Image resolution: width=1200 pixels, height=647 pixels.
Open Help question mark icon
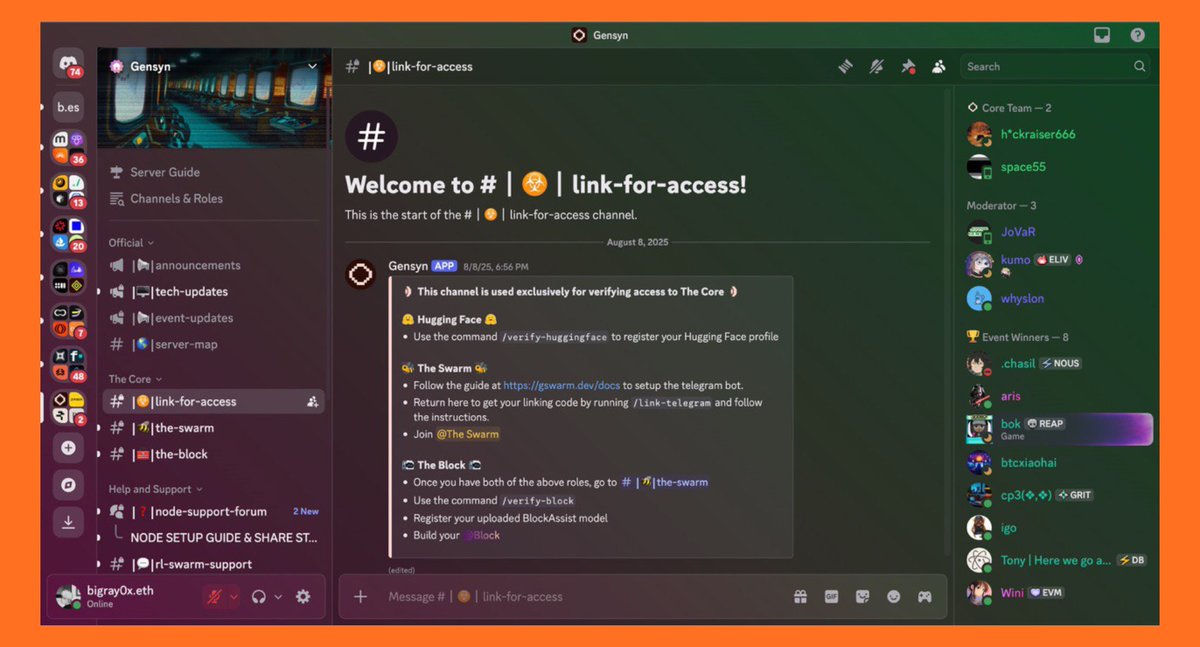1138,35
